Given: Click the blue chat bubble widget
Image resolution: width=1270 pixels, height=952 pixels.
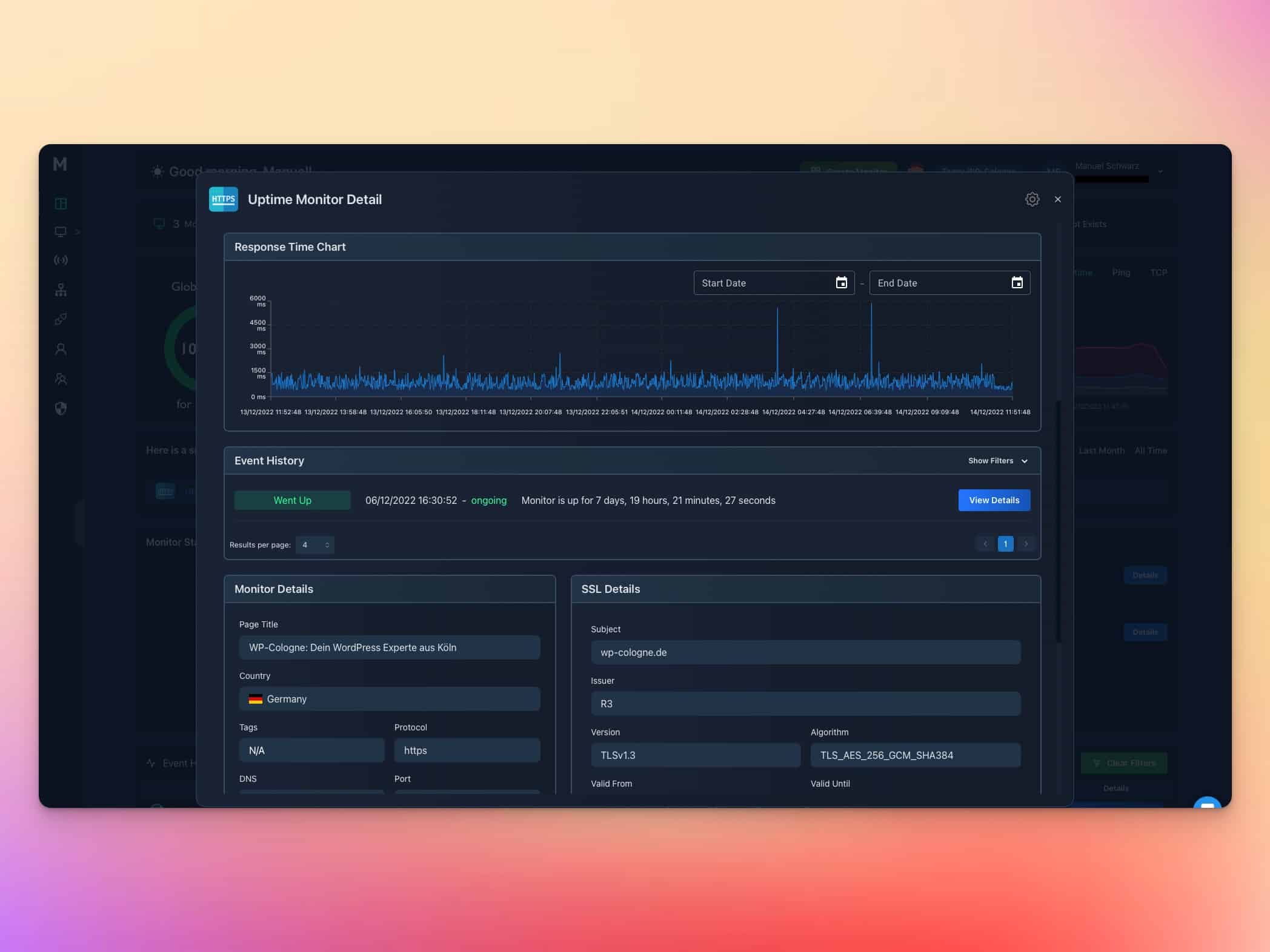Looking at the screenshot, I should (x=1206, y=804).
